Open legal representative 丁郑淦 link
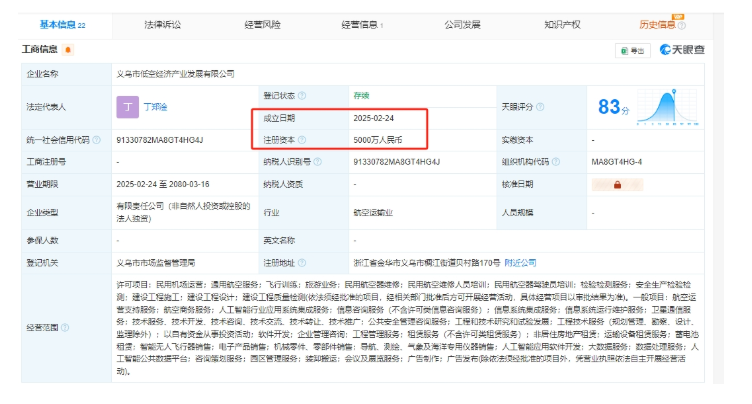Image resolution: width=752 pixels, height=404 pixels. coord(157,104)
